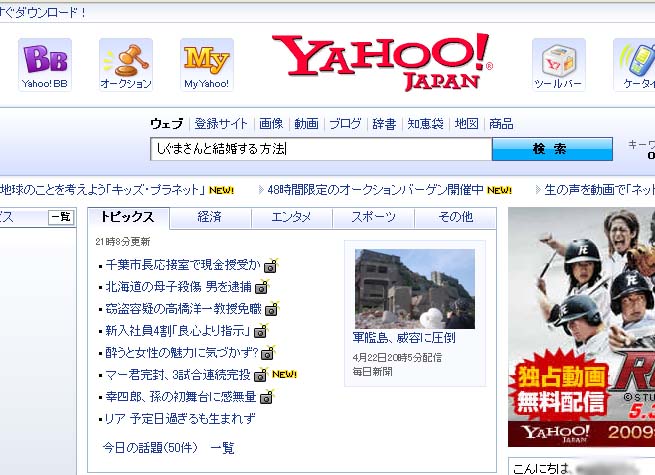Click camera icon beside 酔うと女性の魅力に気づかず?
The height and width of the screenshot is (475, 655).
click(267, 353)
